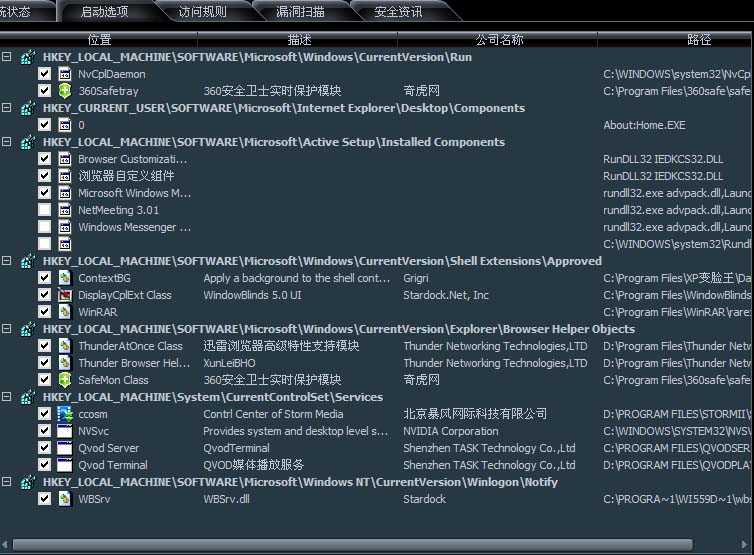Click the 360Safetray green shield icon
754x555 pixels.
(64, 91)
